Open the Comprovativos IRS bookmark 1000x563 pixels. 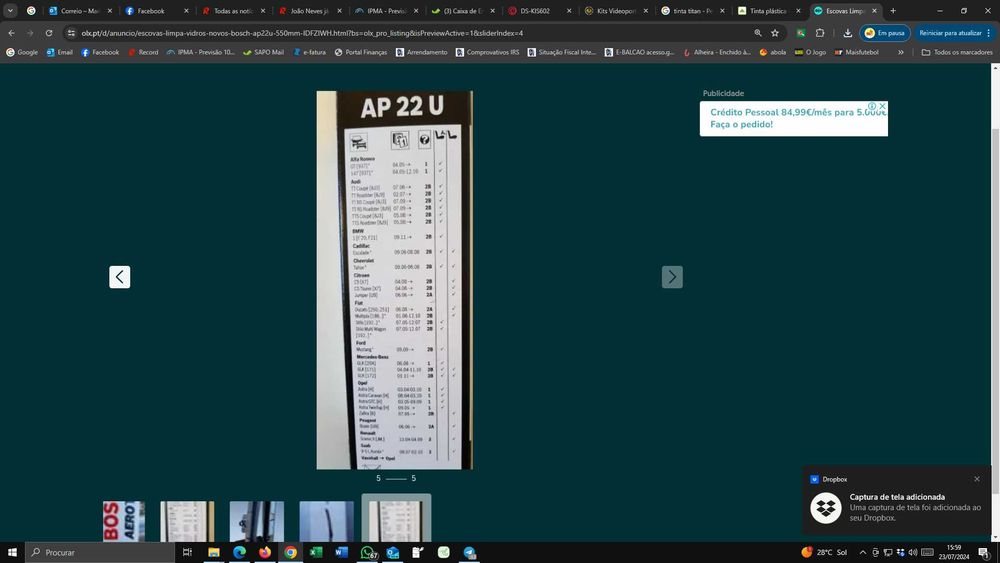pos(487,52)
